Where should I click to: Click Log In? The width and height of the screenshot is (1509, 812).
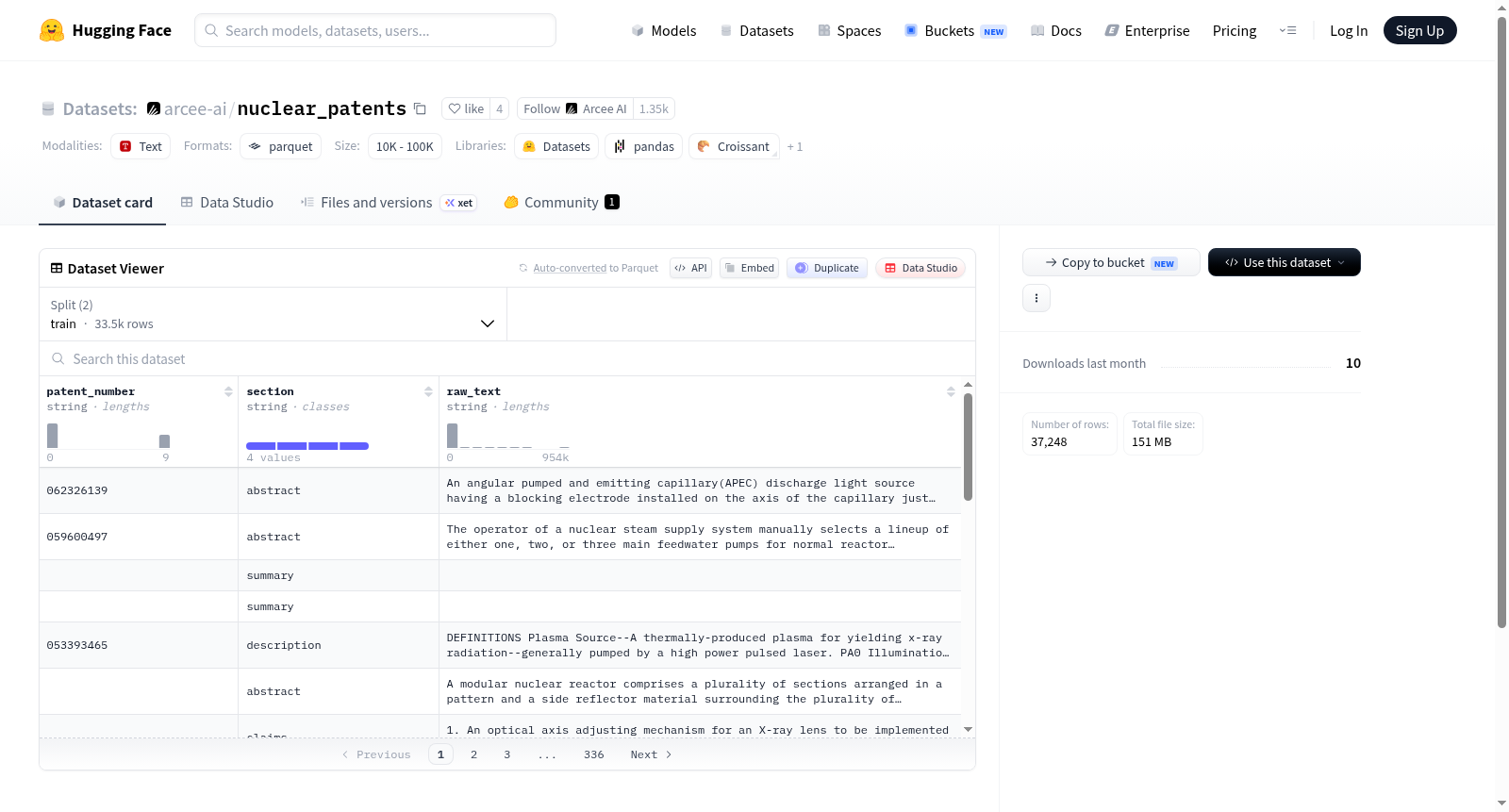coord(1349,30)
